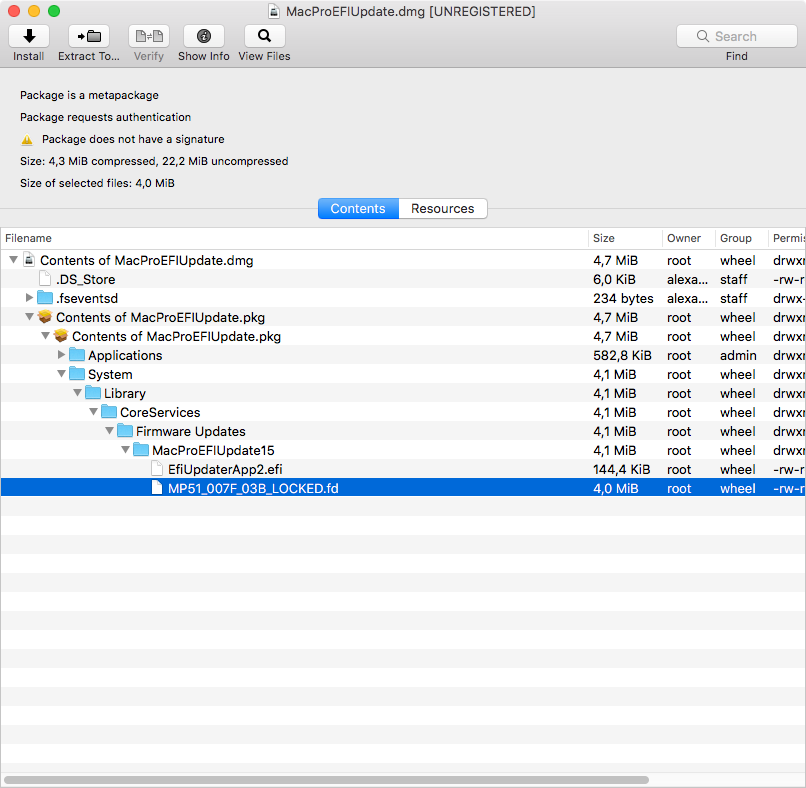Click the MP51_007F_03B_LOCKED.fd file icon
This screenshot has height=788, width=806.
click(x=157, y=488)
